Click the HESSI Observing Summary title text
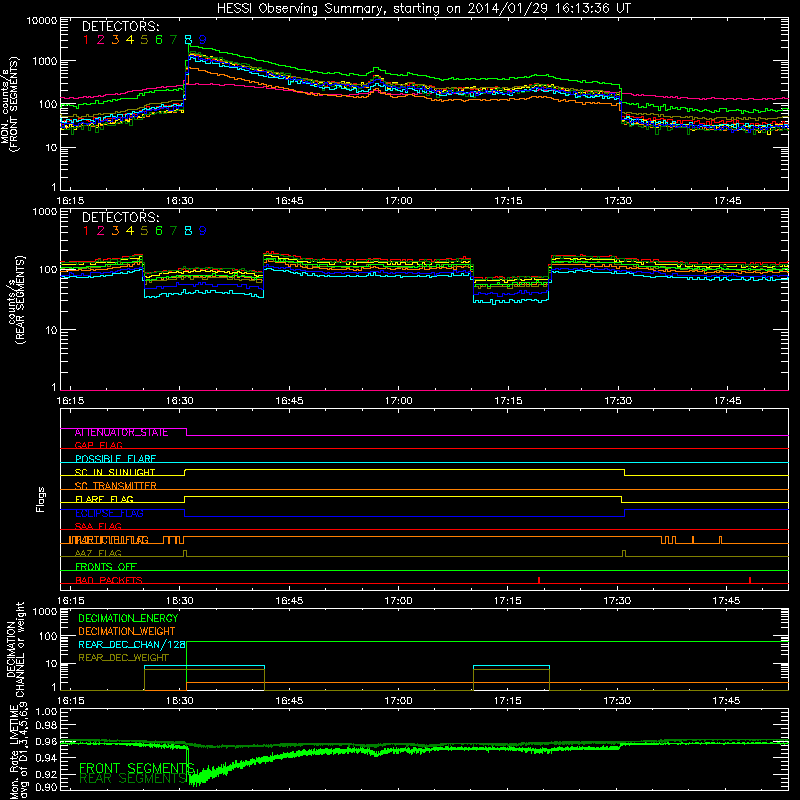Image resolution: width=800 pixels, height=800 pixels. click(x=423, y=9)
